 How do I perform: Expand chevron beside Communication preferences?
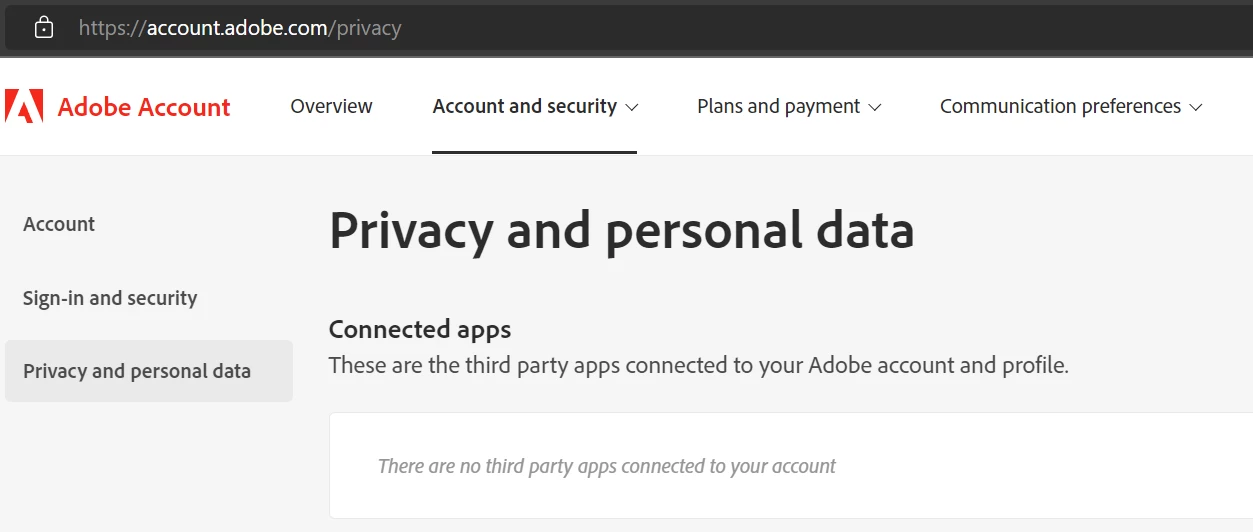1195,107
